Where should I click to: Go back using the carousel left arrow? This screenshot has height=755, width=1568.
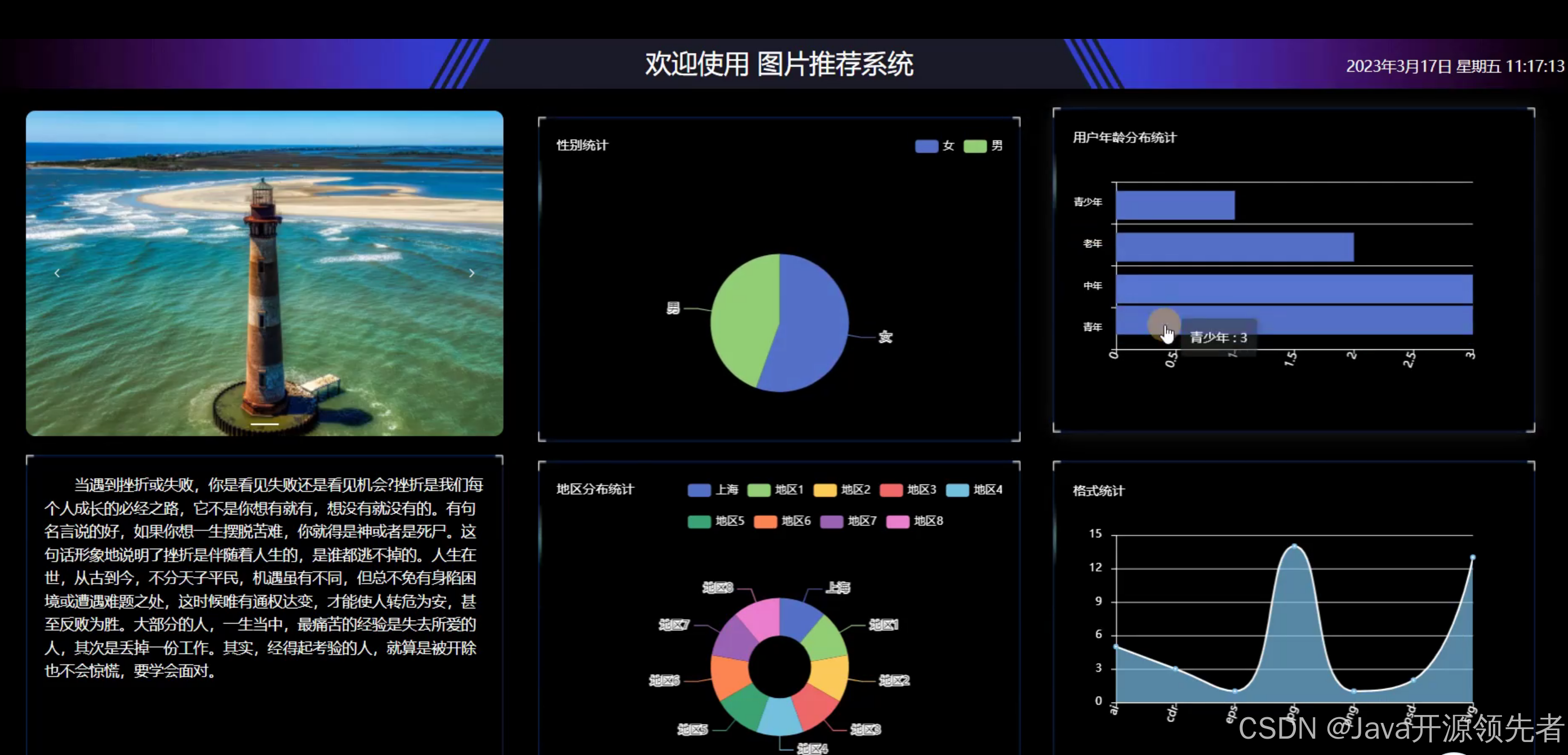58,273
